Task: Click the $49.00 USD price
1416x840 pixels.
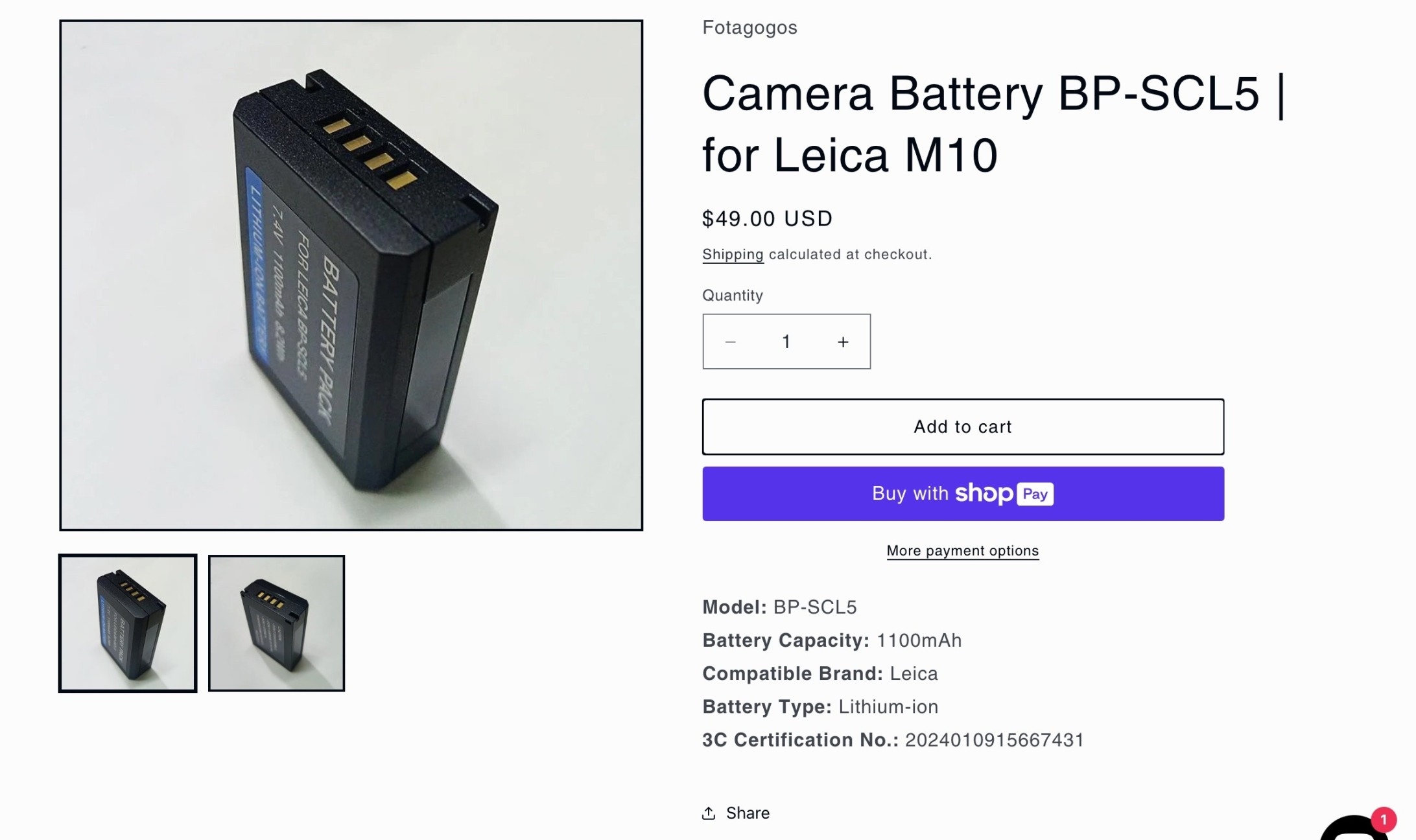Action: pos(767,218)
